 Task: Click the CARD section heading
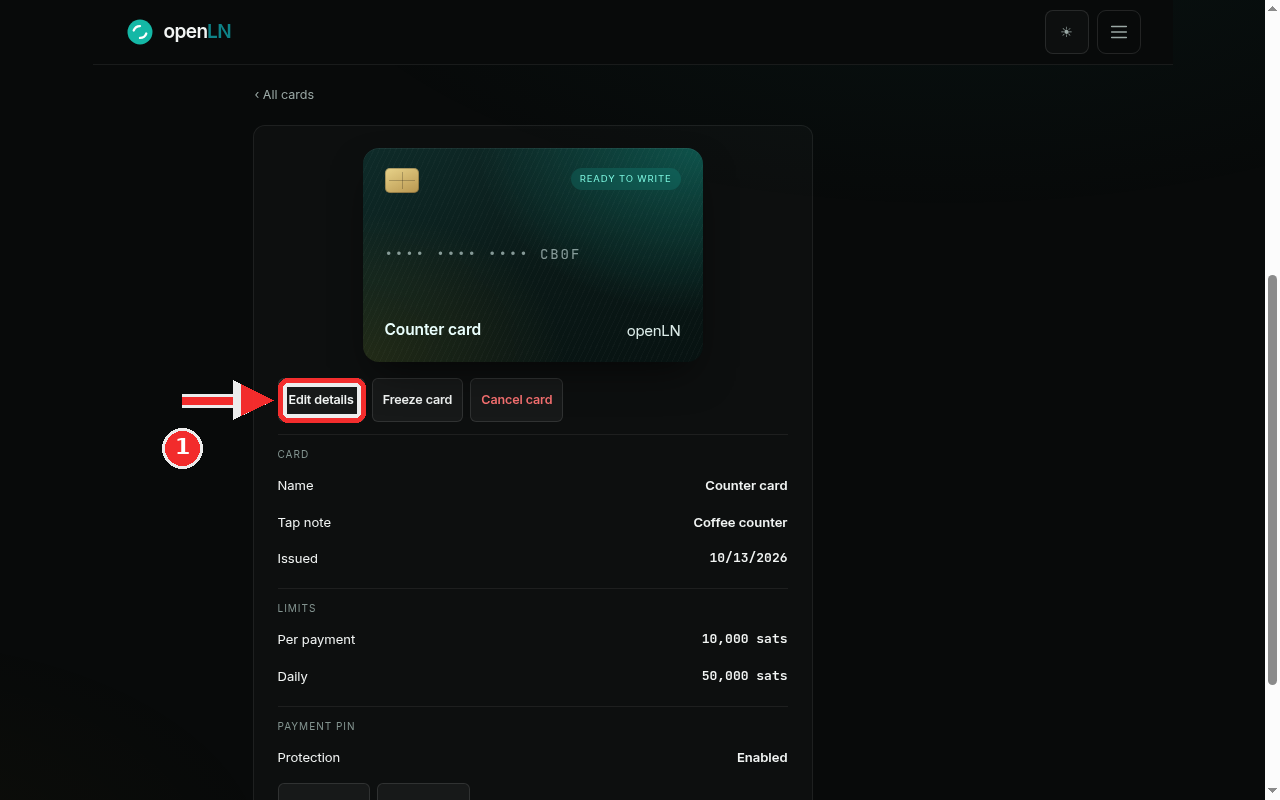pos(293,454)
